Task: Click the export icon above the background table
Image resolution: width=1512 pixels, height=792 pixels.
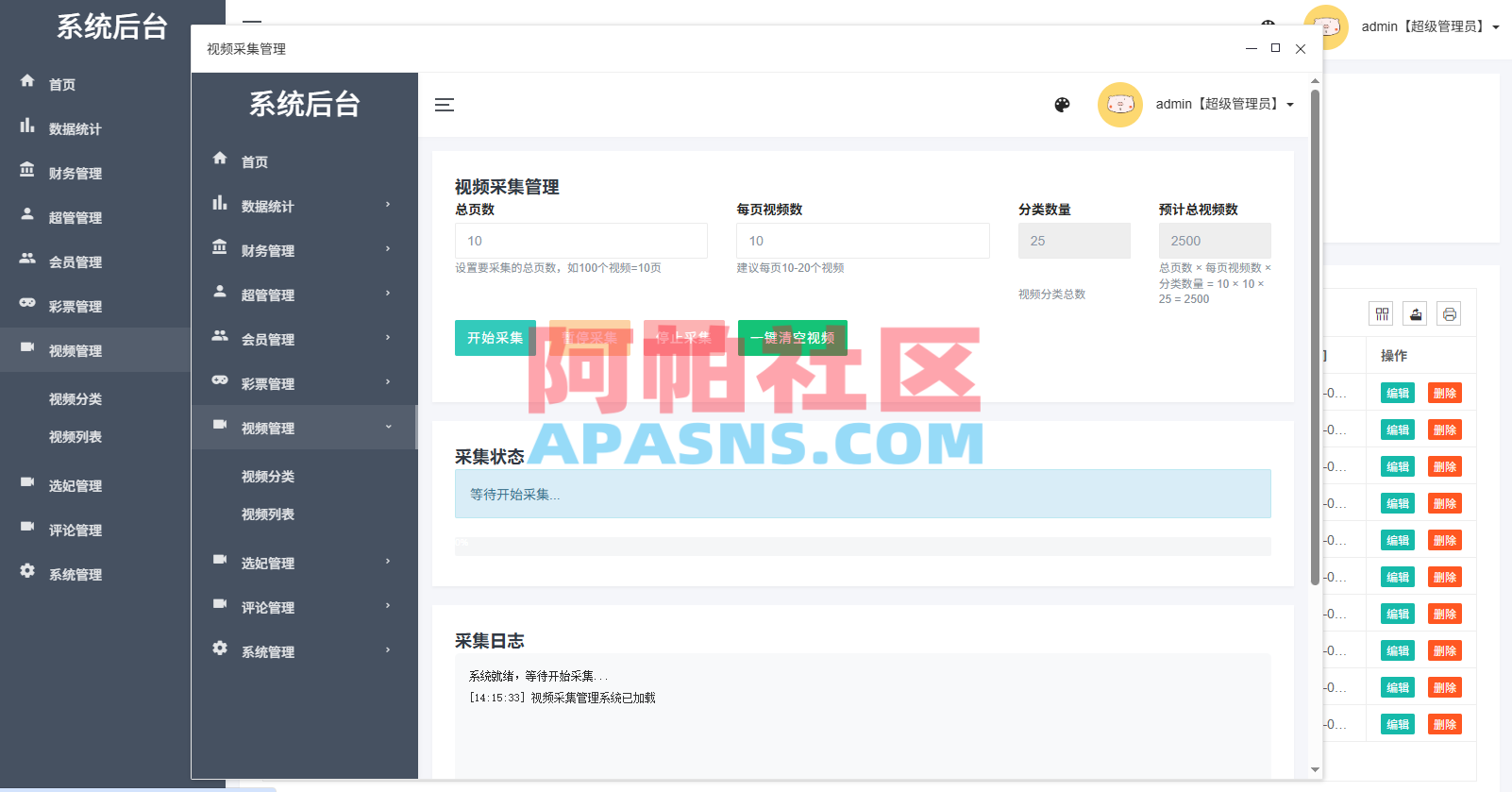Action: click(x=1416, y=314)
